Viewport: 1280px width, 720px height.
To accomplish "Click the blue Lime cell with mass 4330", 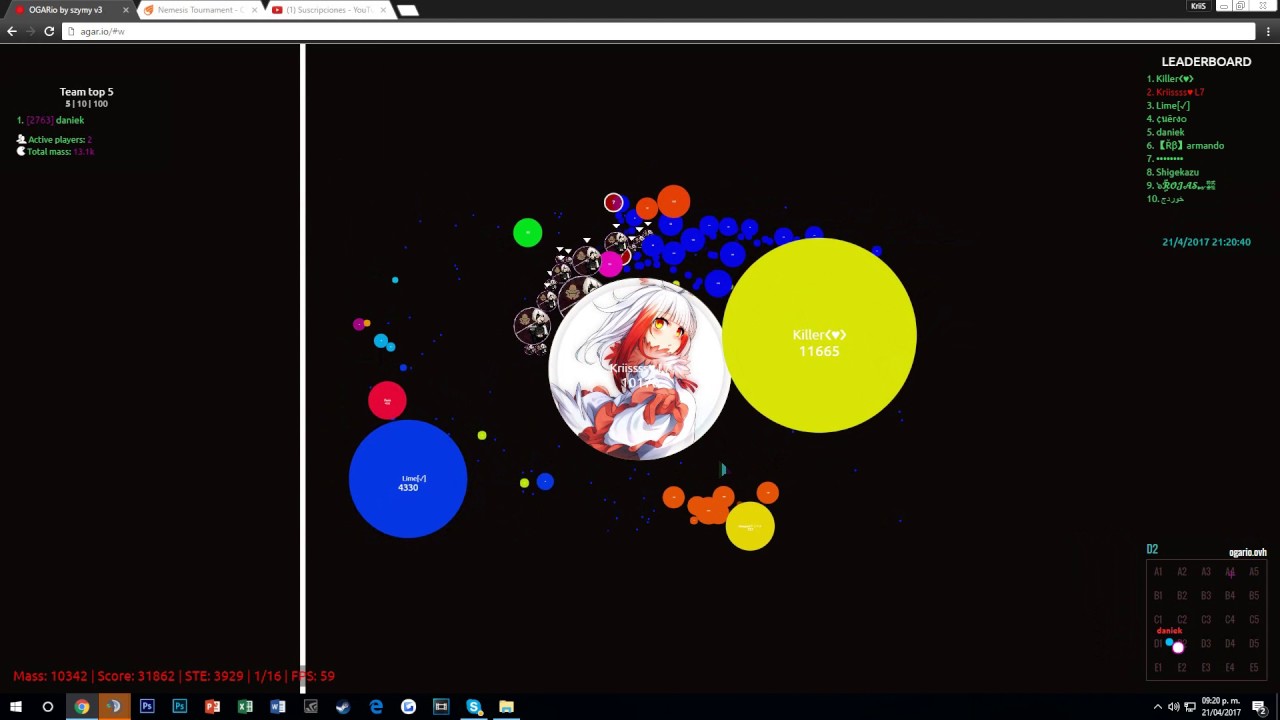I will 408,479.
